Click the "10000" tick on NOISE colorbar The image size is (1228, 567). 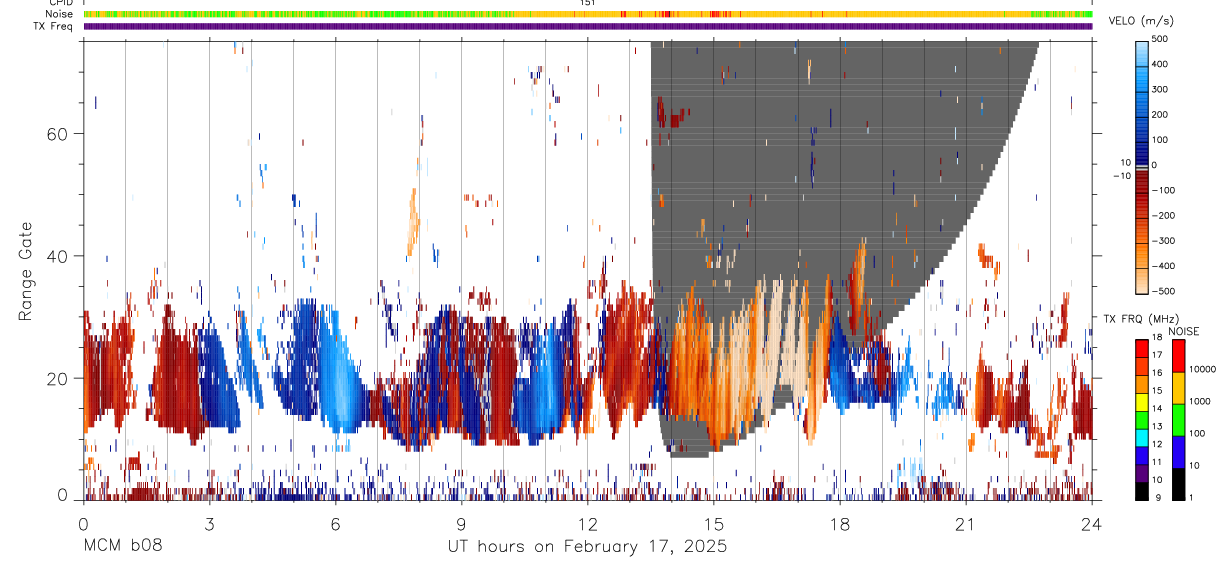point(1203,371)
